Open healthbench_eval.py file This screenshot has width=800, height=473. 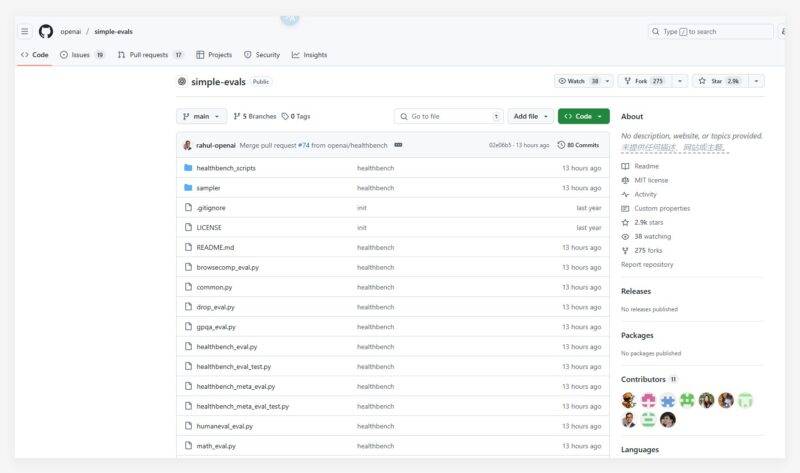click(x=227, y=347)
